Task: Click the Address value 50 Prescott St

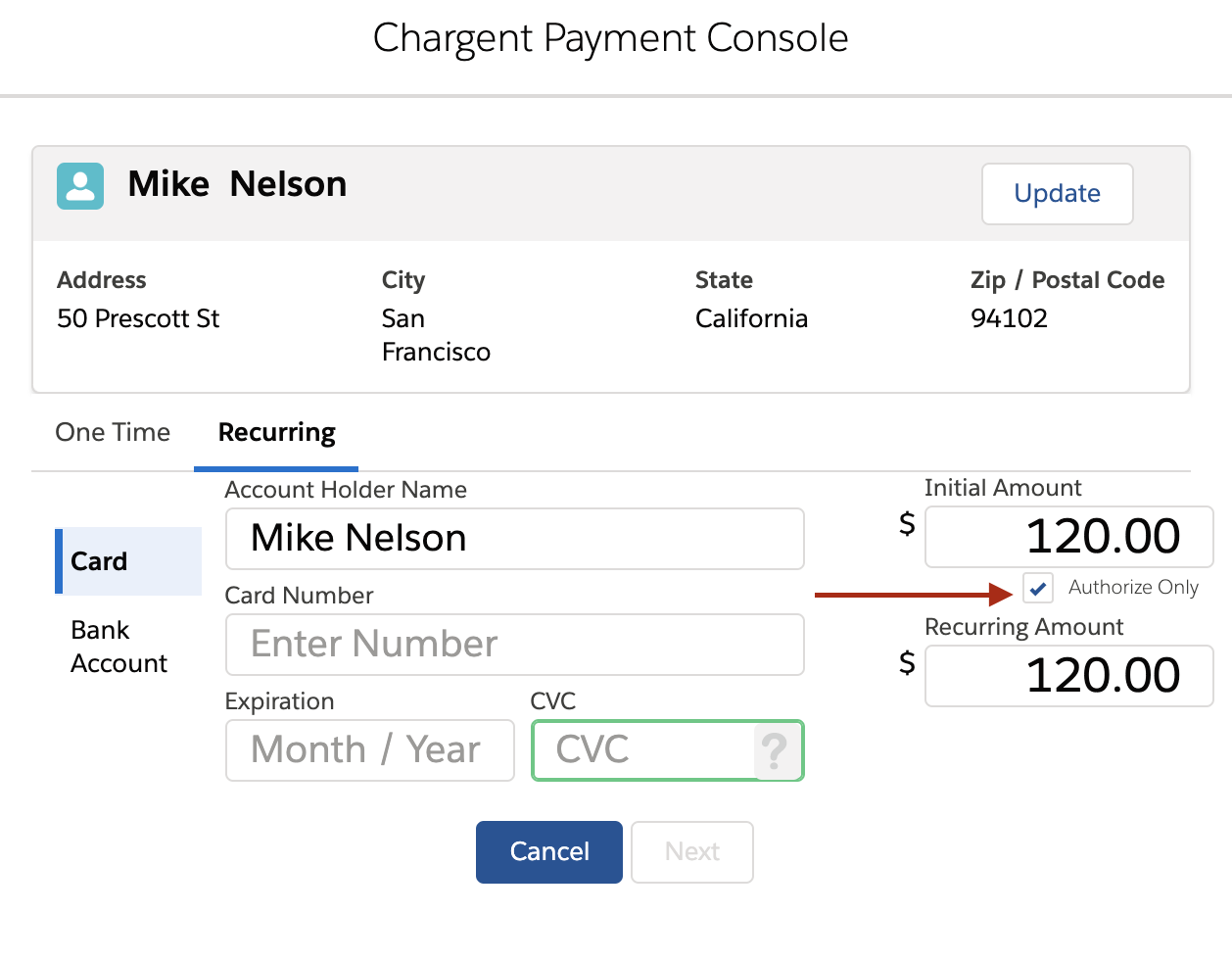Action: point(137,318)
